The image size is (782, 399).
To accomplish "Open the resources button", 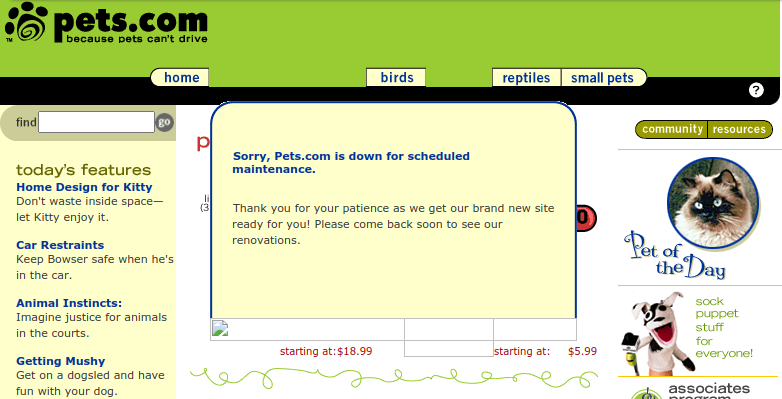I will [740, 129].
